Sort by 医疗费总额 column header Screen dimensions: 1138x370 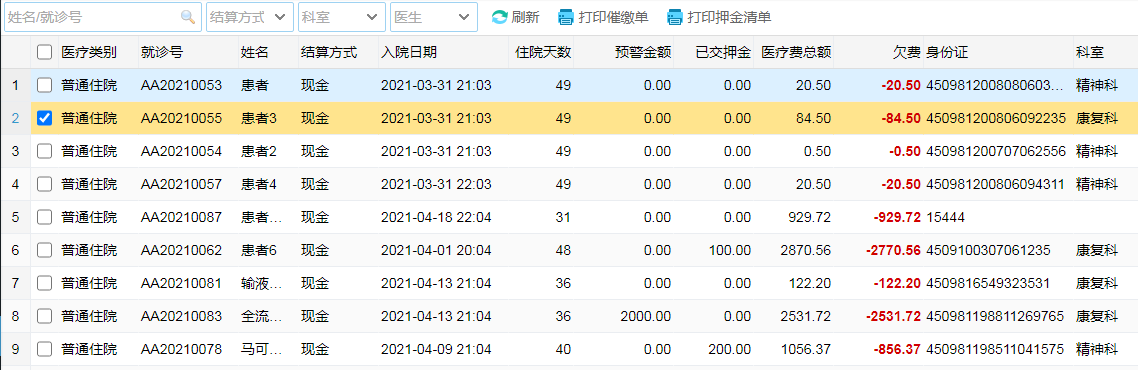pyautogui.click(x=796, y=52)
